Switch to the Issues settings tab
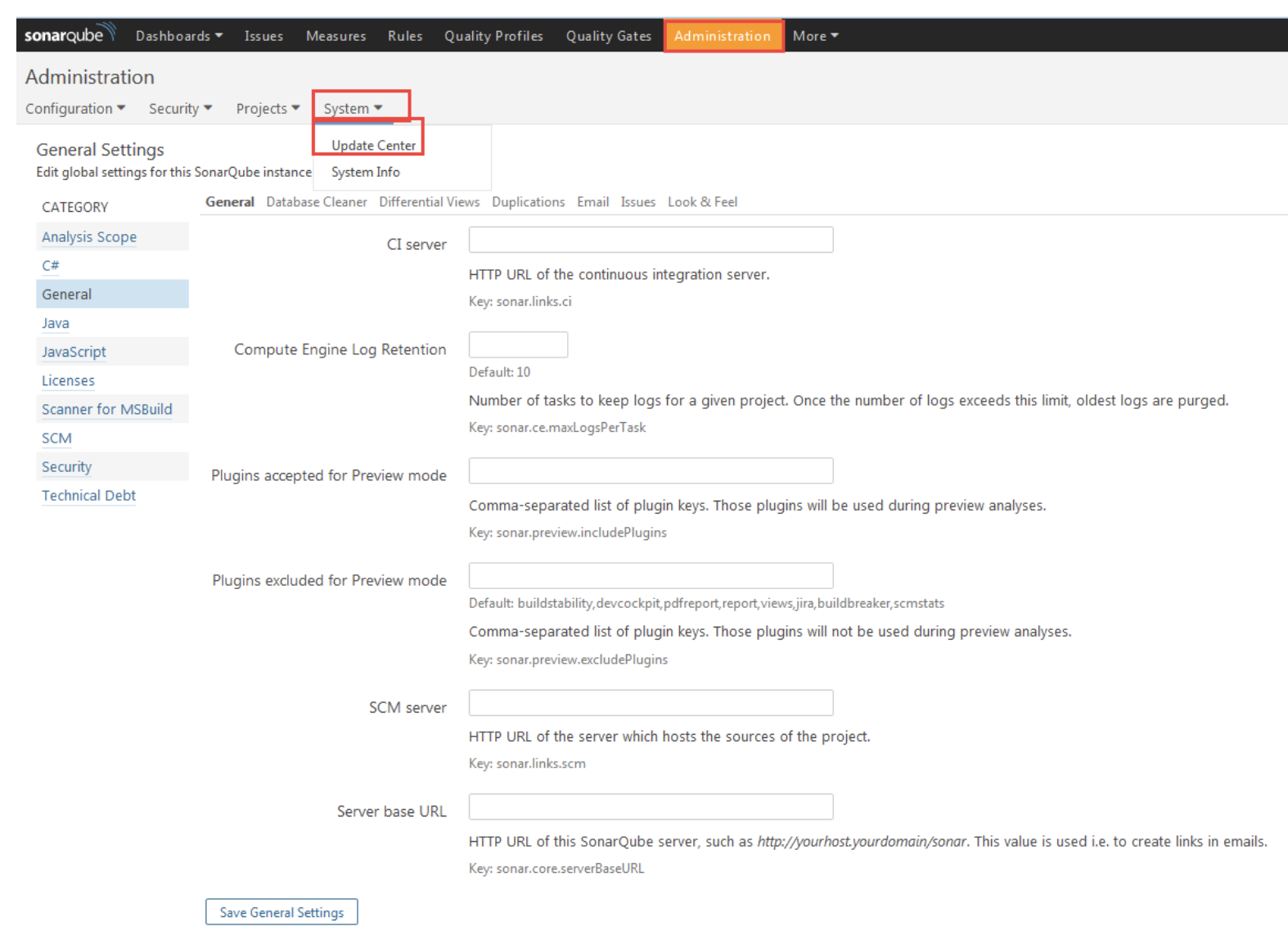Image resolution: width=1288 pixels, height=949 pixels. click(637, 202)
